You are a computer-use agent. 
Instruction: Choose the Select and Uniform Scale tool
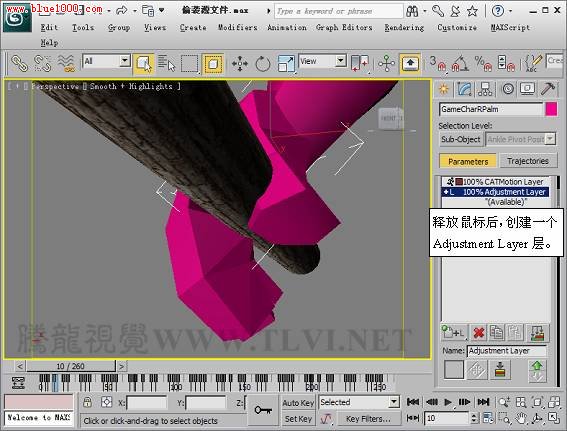click(x=286, y=64)
